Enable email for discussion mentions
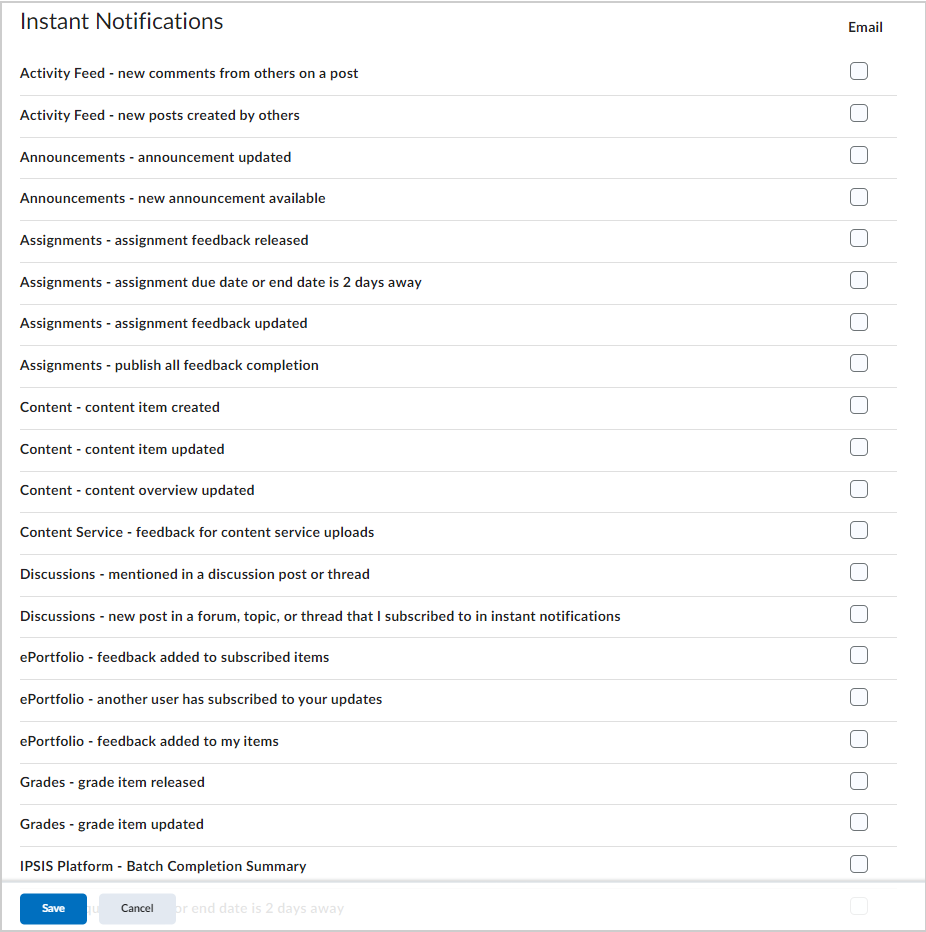This screenshot has height=932, width=926. [x=859, y=572]
